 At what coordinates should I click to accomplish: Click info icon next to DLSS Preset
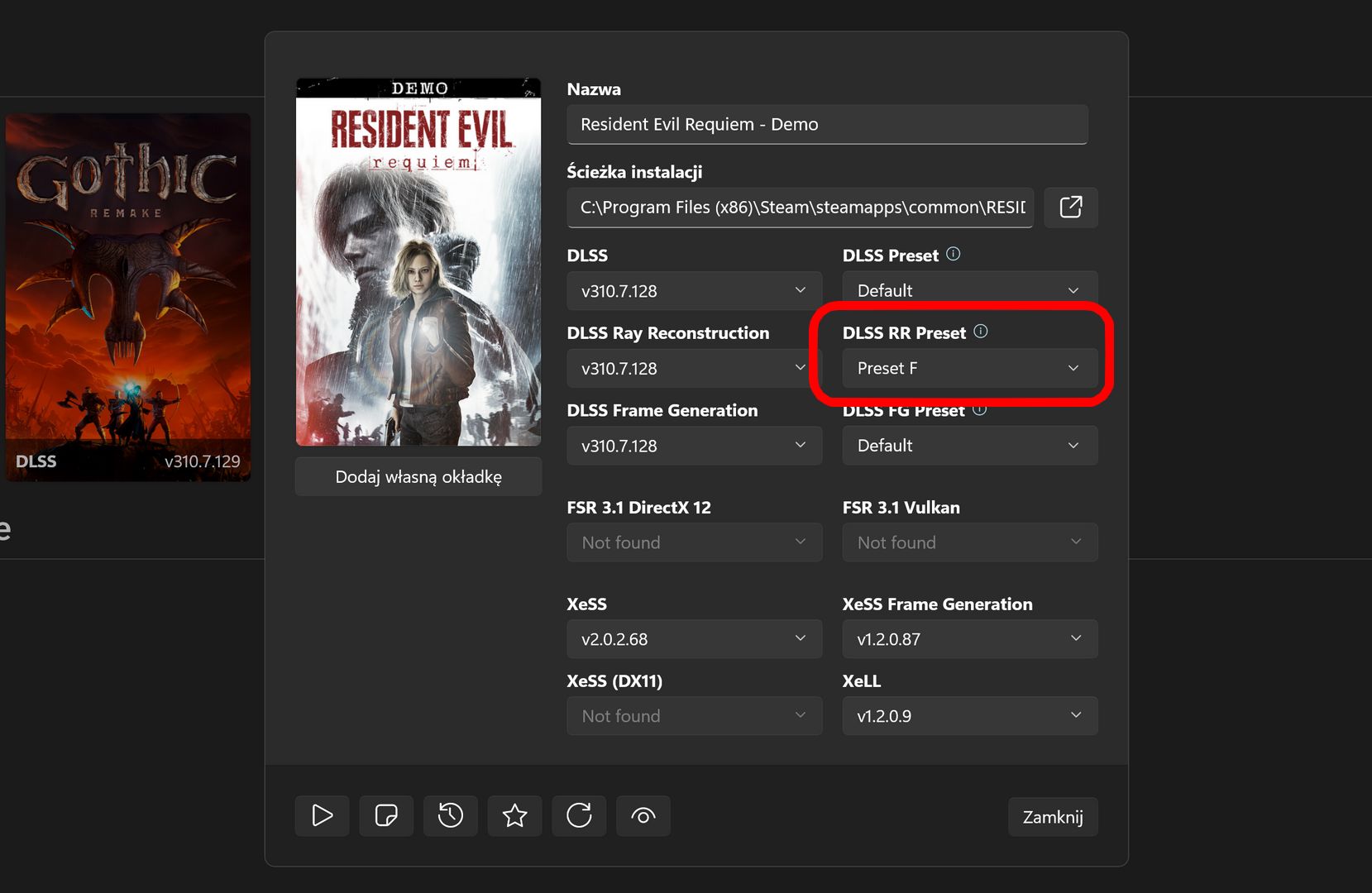click(x=954, y=254)
